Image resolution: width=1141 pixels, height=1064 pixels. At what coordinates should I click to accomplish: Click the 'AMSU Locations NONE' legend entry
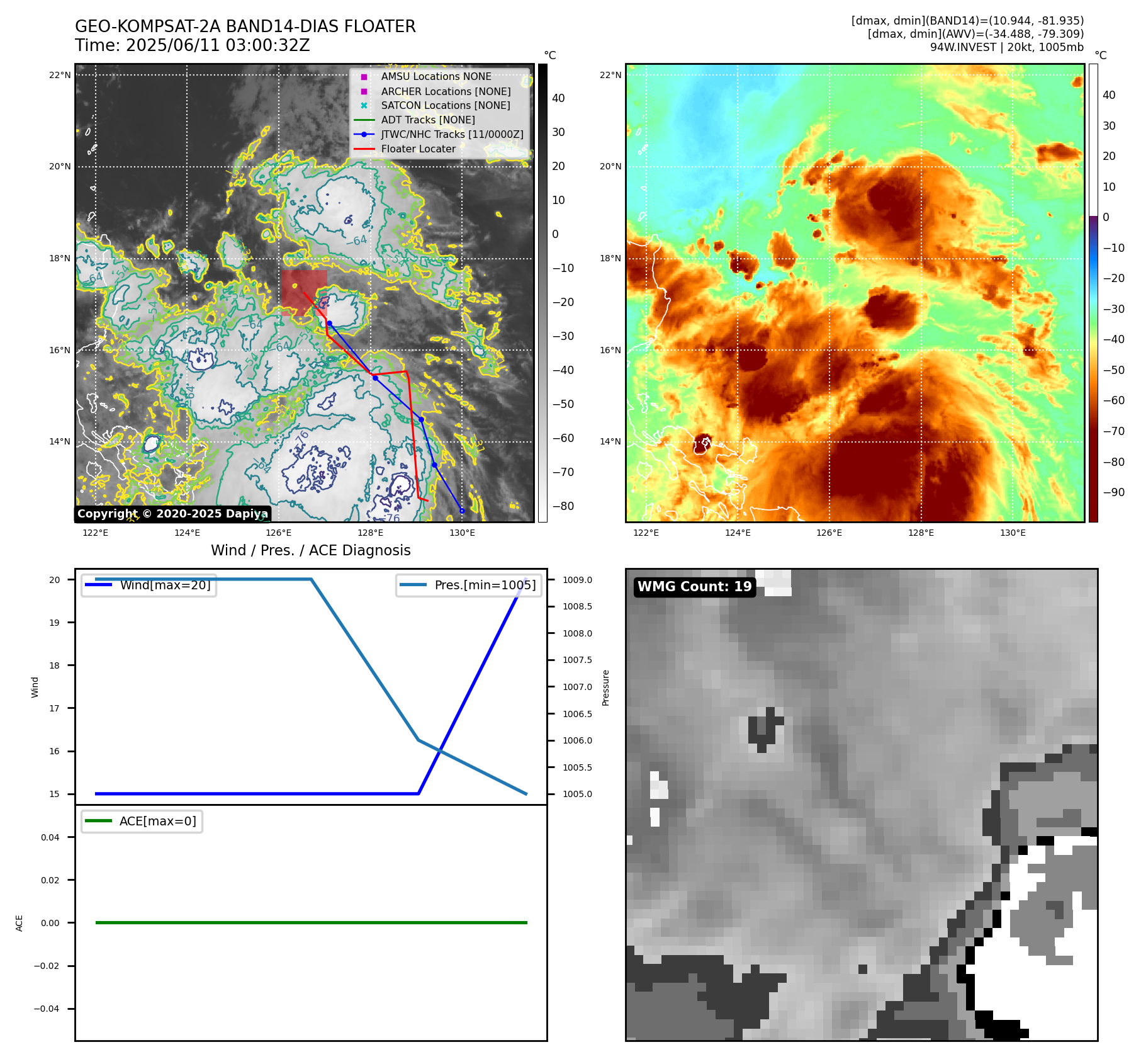click(436, 76)
